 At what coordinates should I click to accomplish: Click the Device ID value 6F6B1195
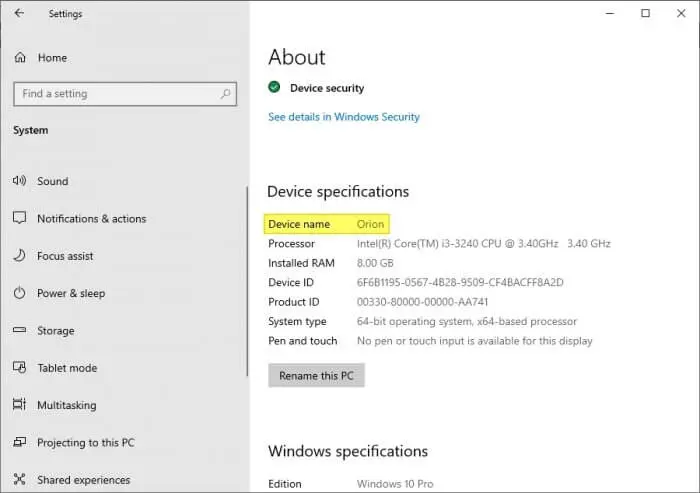pyautogui.click(x=460, y=283)
